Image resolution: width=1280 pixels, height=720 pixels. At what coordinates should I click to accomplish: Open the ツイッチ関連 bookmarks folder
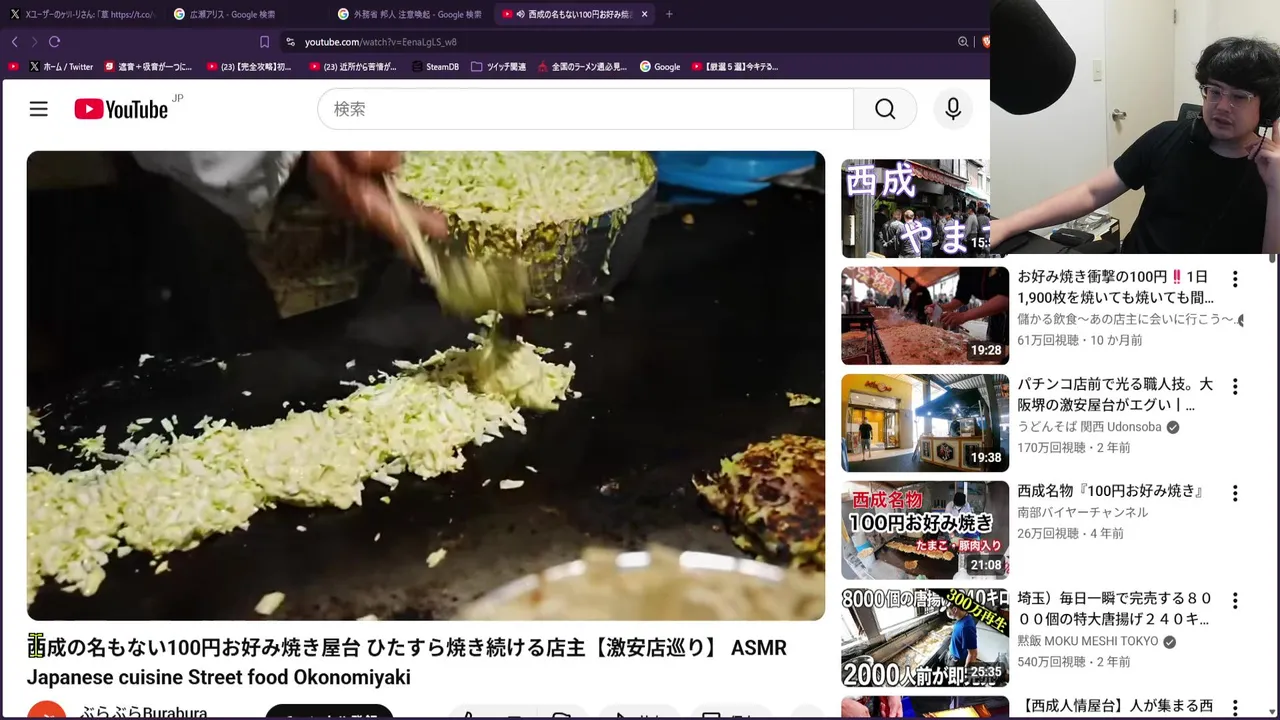[x=498, y=67]
